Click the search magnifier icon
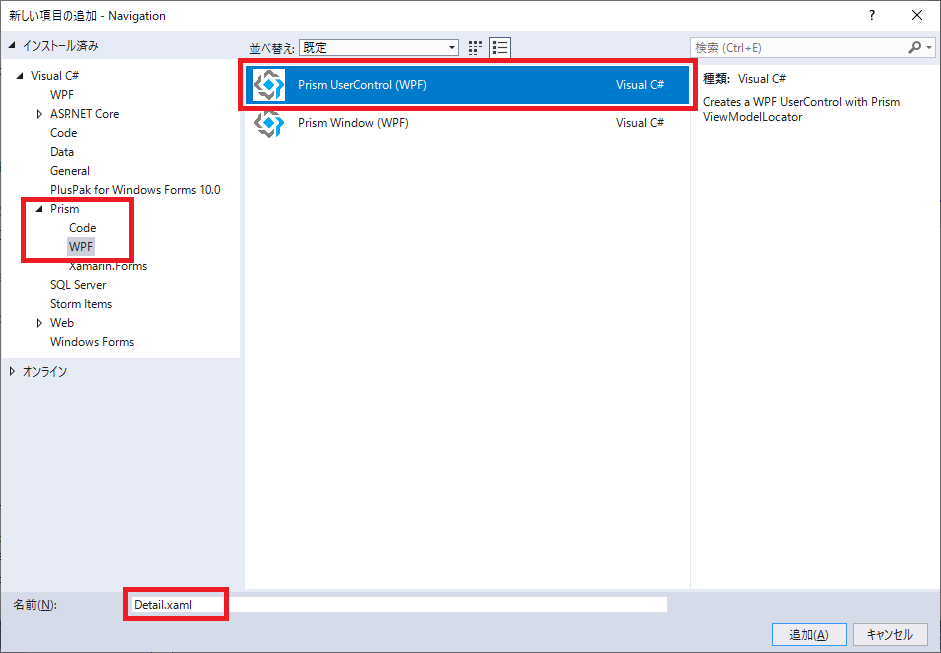 point(915,47)
